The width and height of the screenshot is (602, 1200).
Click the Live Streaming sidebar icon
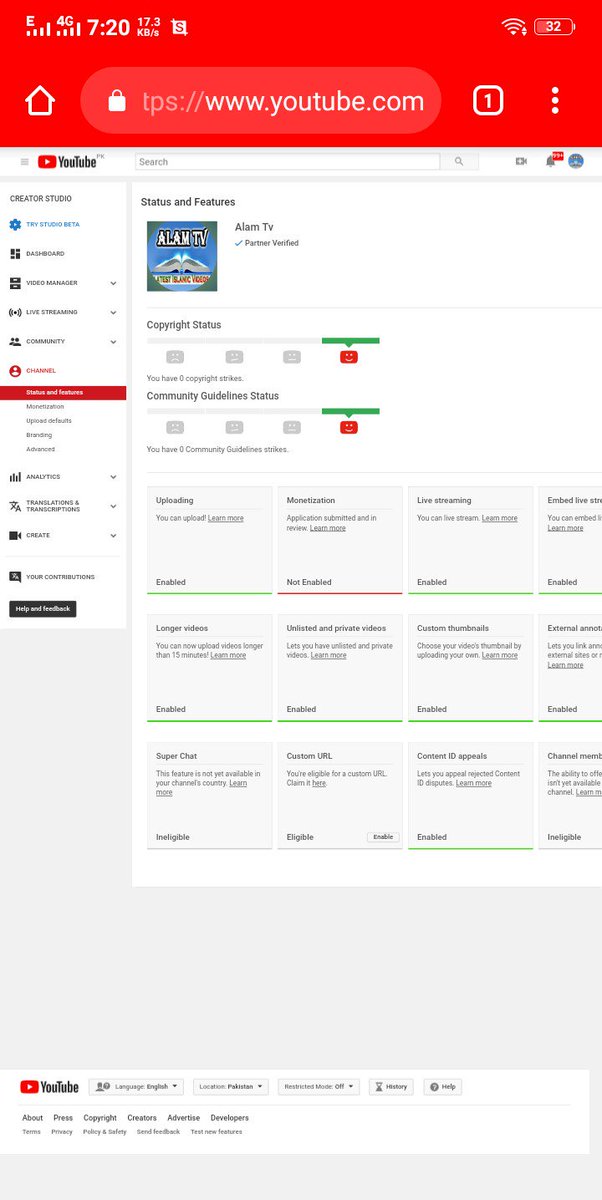point(15,312)
